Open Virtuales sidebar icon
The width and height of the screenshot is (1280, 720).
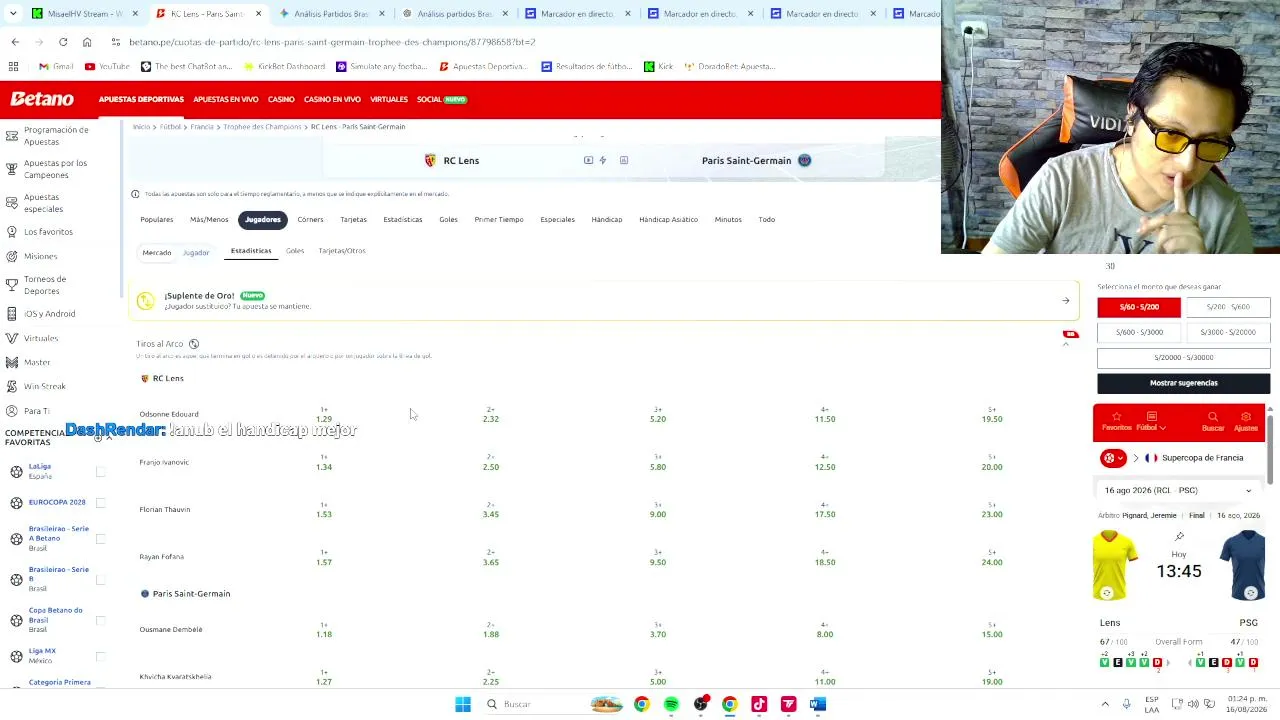coord(11,338)
